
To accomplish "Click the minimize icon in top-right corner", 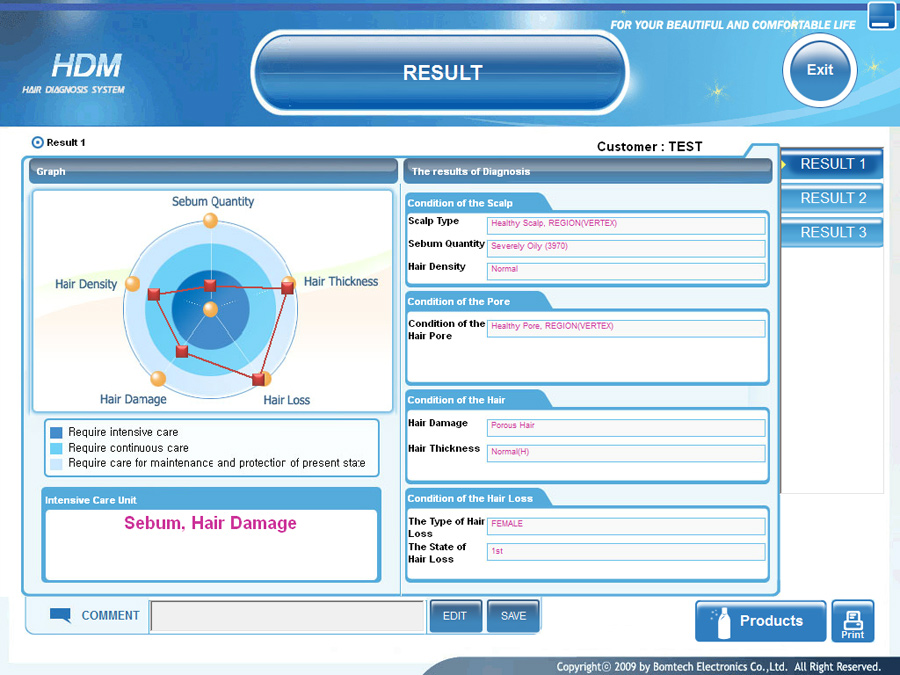I will click(x=881, y=16).
